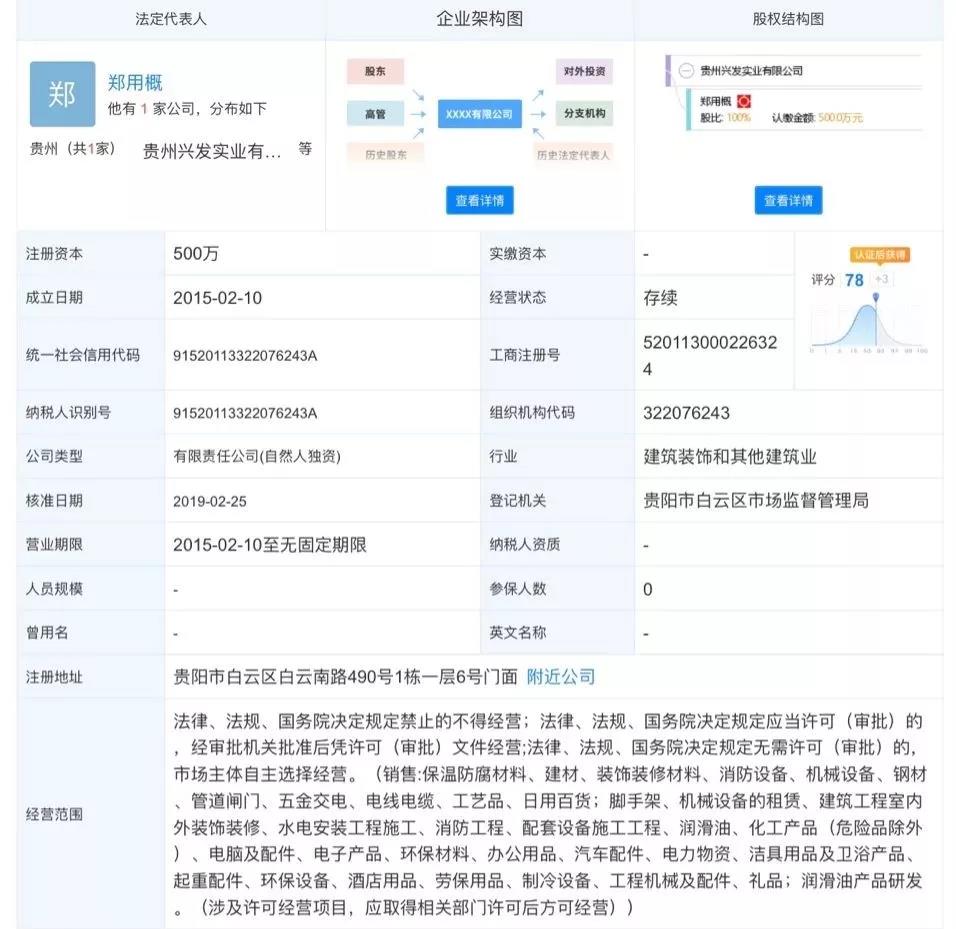Screen dimensions: 956x929
Task: Click the 经营状态 value "存续"
Action: [x=660, y=298]
